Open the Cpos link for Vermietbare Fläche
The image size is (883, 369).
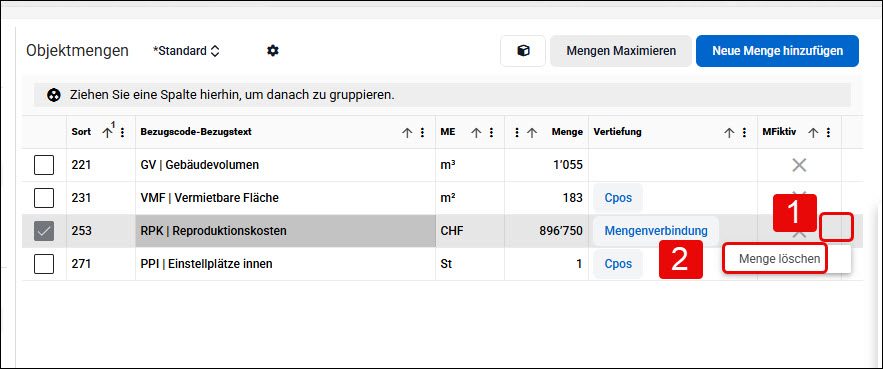[618, 198]
